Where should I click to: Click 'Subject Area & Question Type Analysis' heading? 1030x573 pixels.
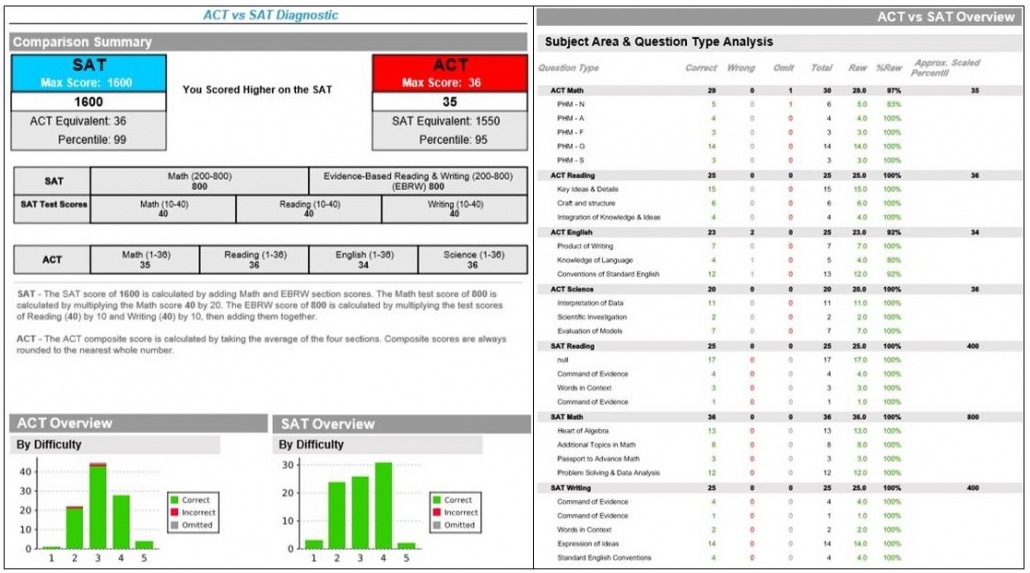click(659, 42)
